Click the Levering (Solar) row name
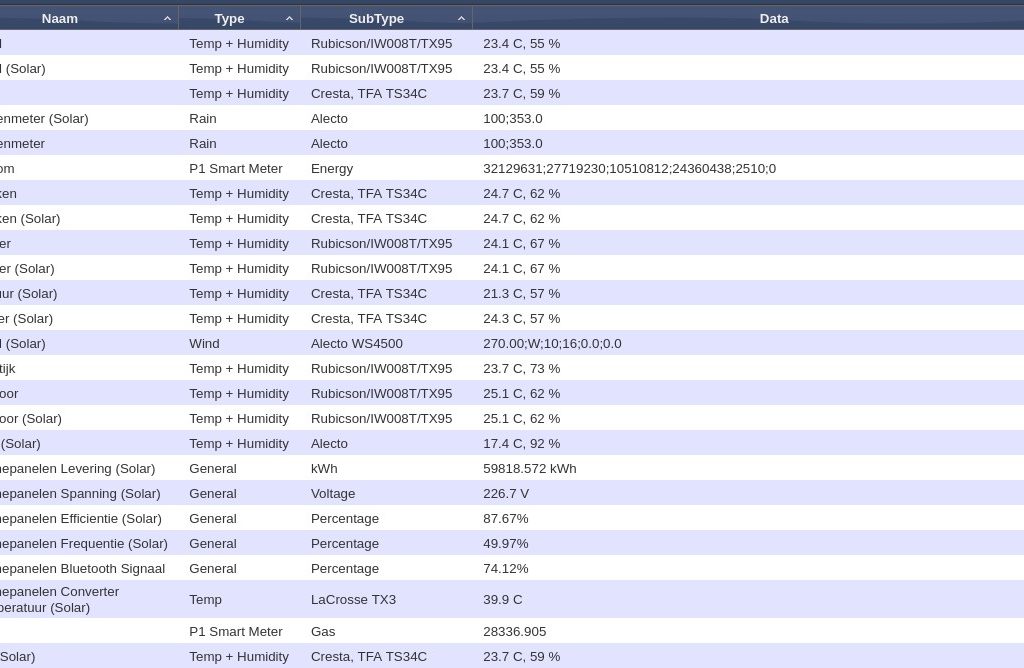The height and width of the screenshot is (668, 1024). point(77,468)
